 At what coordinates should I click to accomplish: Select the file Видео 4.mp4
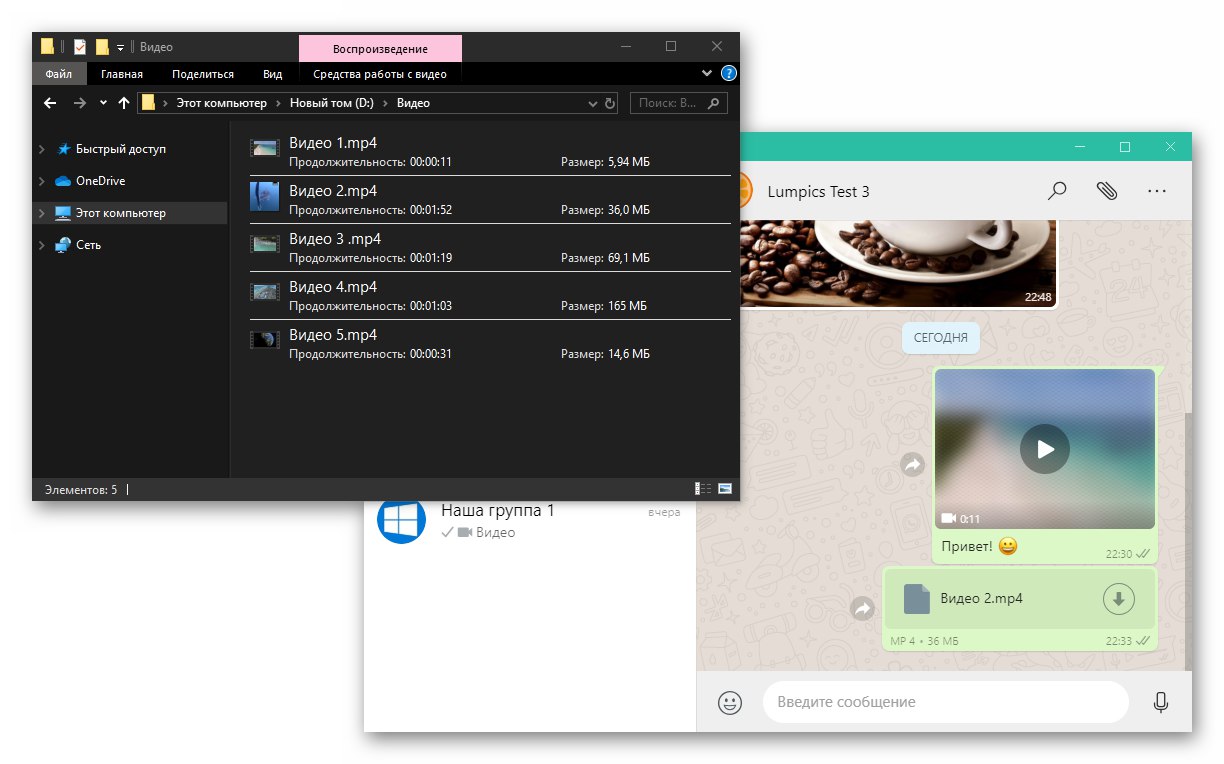(490, 296)
